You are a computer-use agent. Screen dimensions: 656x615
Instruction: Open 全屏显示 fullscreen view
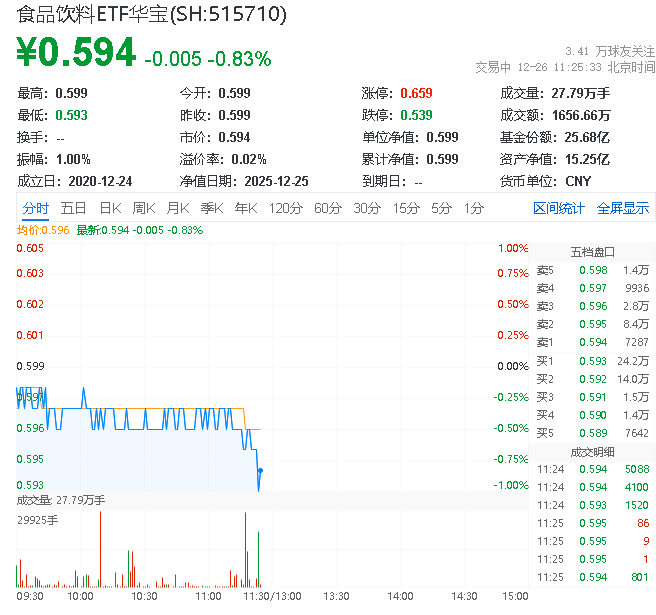622,208
